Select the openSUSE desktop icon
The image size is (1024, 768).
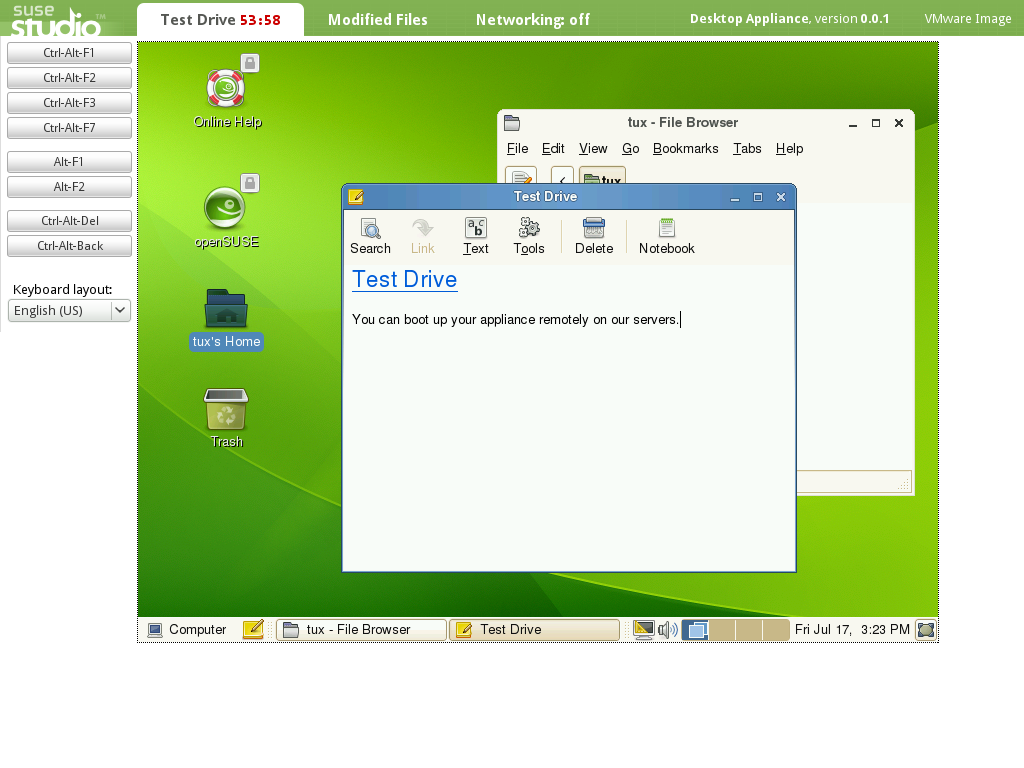[x=226, y=209]
